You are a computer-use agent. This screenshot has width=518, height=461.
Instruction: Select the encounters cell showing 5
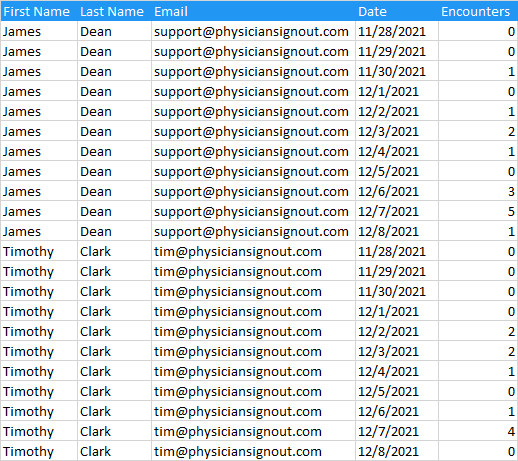coord(478,212)
